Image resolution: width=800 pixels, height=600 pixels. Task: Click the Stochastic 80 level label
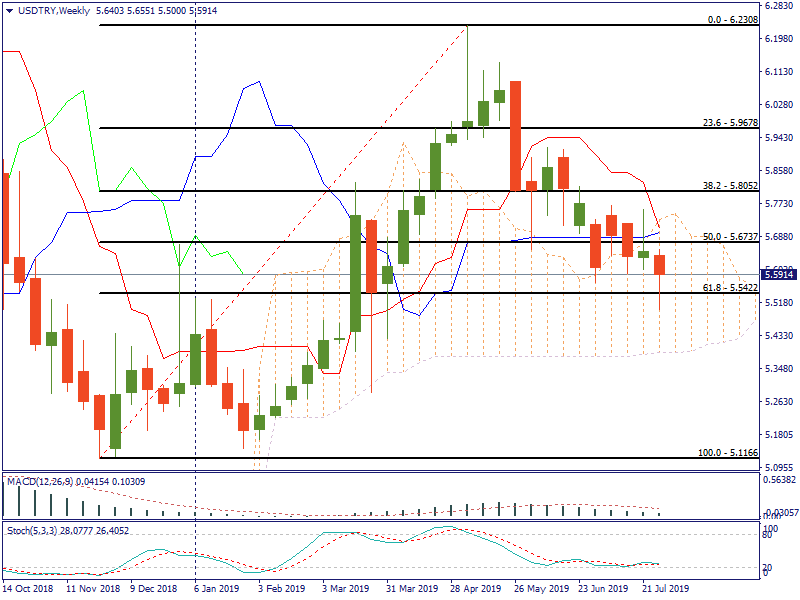tap(770, 535)
